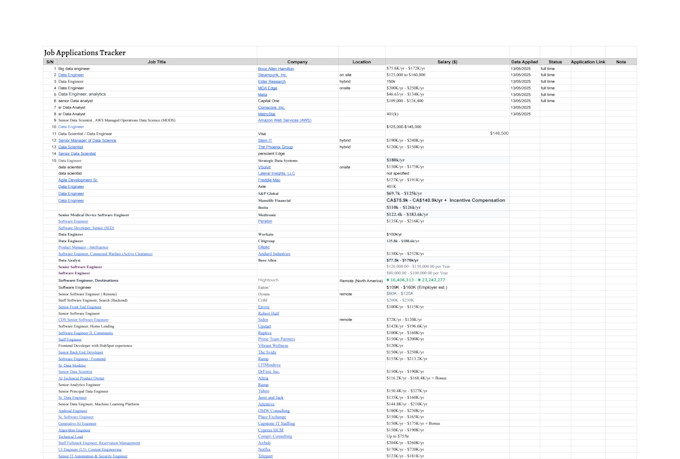
Task: Open the Software Developer, Senior (SED) link
Action: (86, 227)
